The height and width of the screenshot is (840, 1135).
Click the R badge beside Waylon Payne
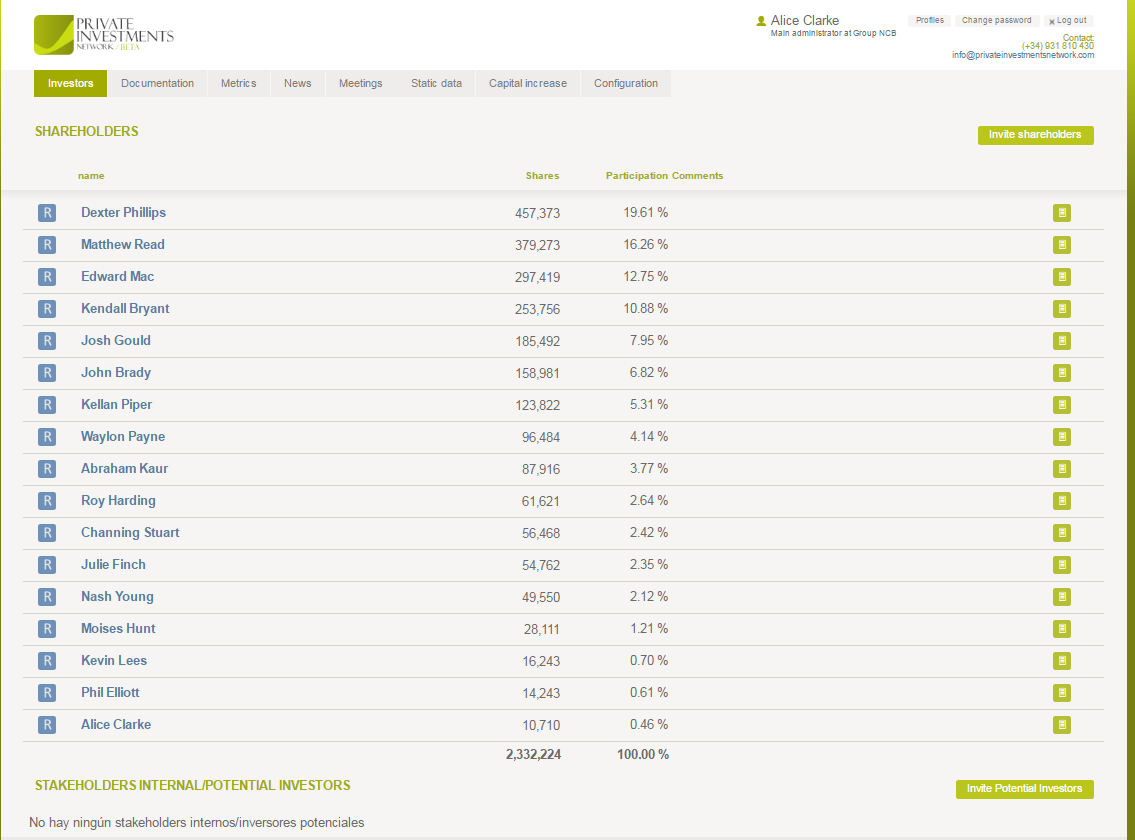click(47, 437)
